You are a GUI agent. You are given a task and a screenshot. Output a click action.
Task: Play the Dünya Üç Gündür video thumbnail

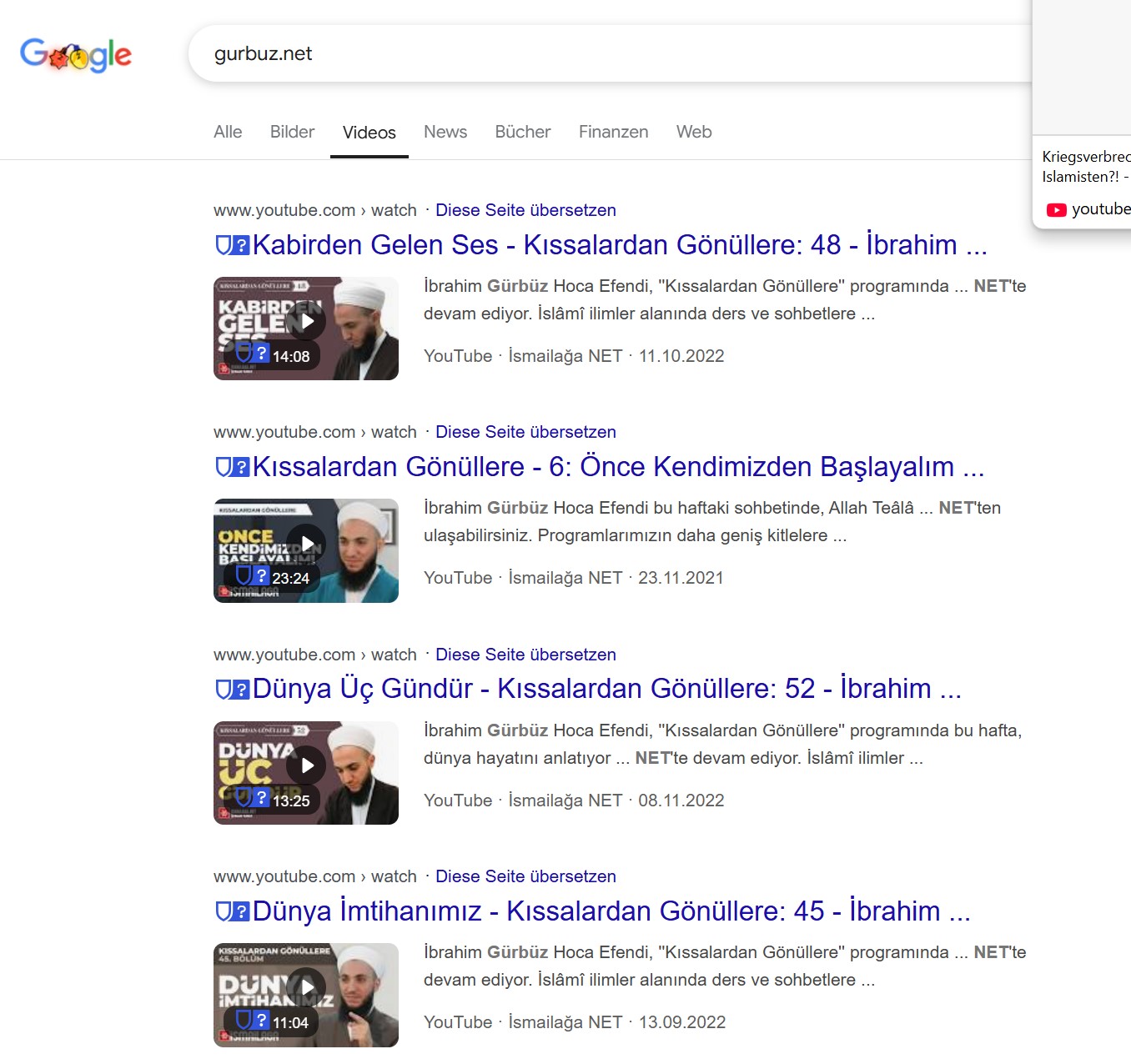click(x=306, y=773)
